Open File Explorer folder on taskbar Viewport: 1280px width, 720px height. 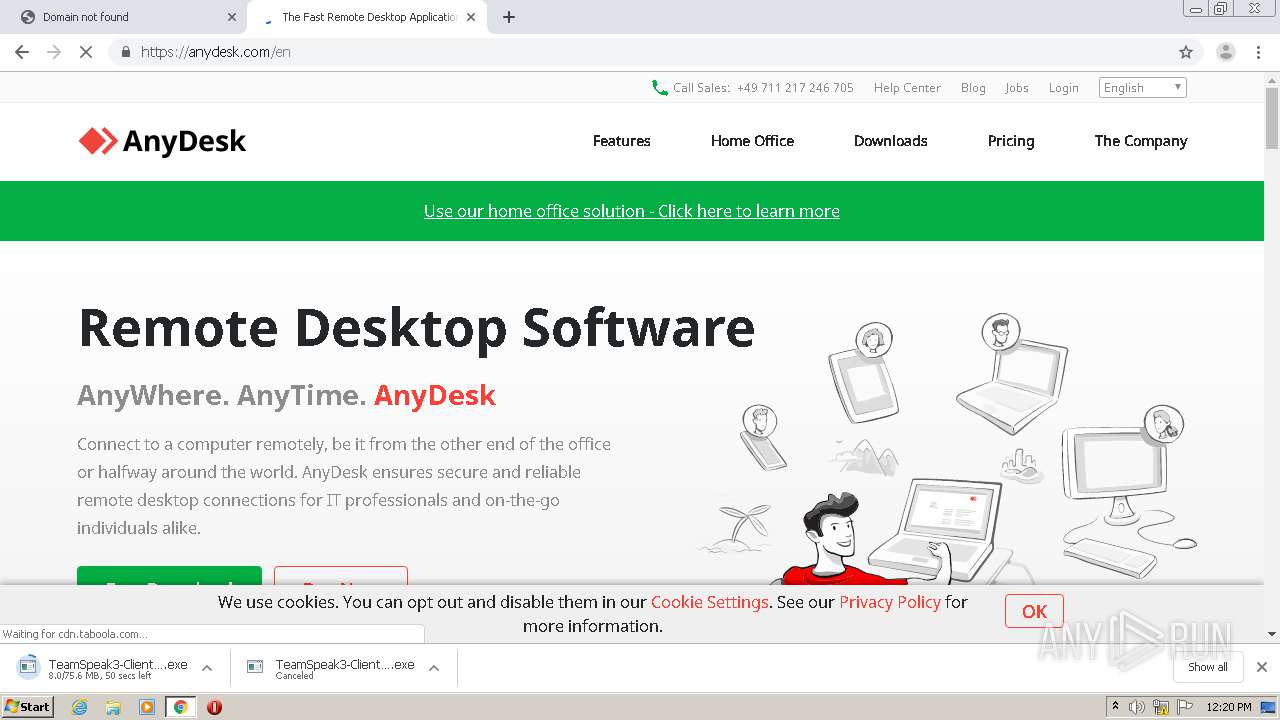[x=113, y=707]
